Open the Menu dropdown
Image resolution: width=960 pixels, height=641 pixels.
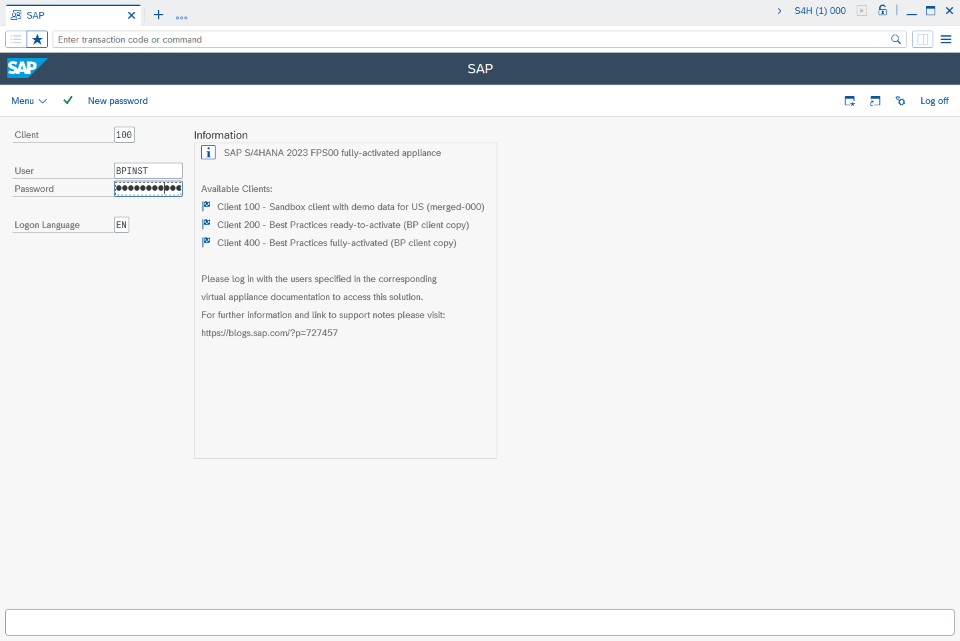pyautogui.click(x=28, y=101)
